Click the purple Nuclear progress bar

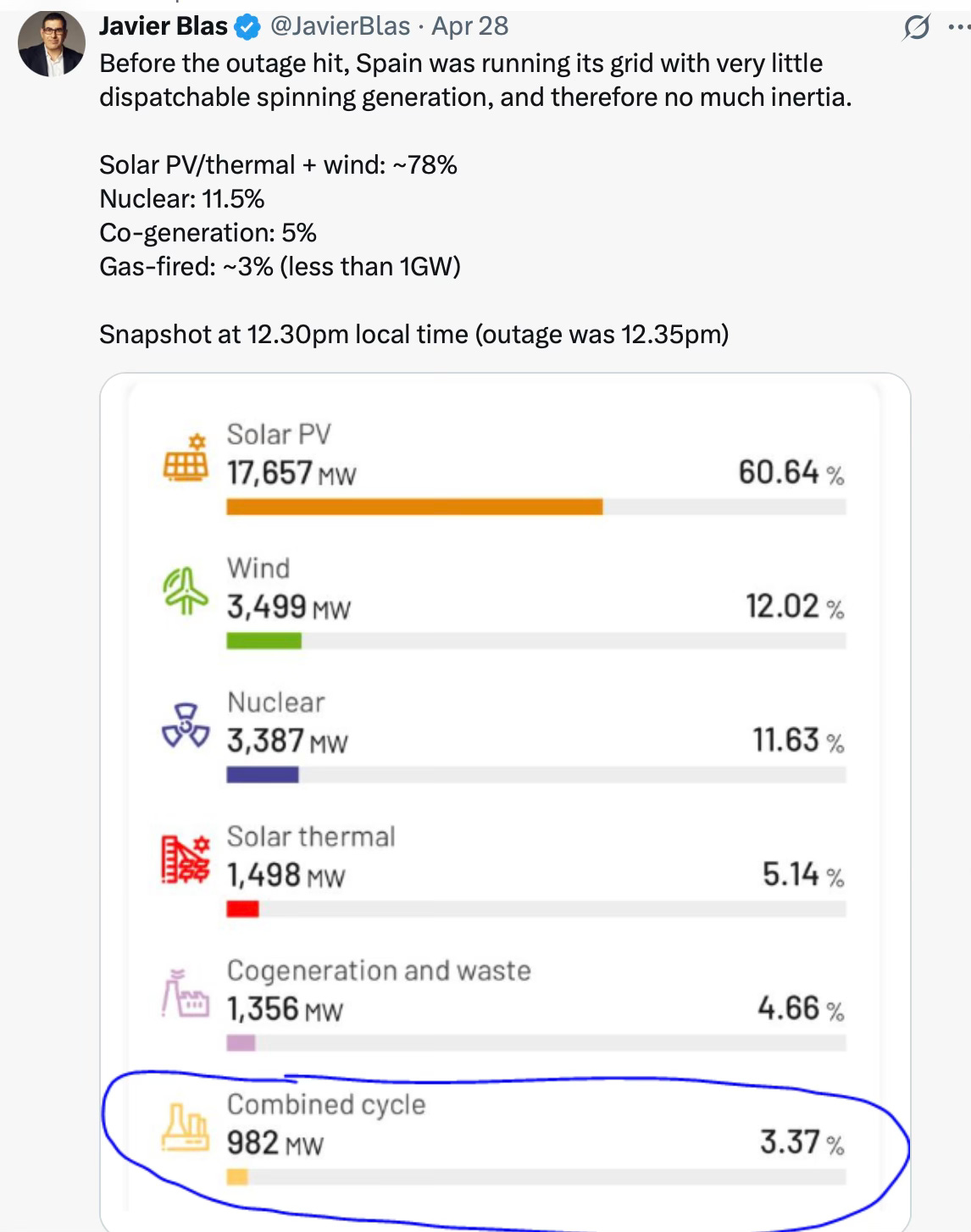click(x=262, y=774)
